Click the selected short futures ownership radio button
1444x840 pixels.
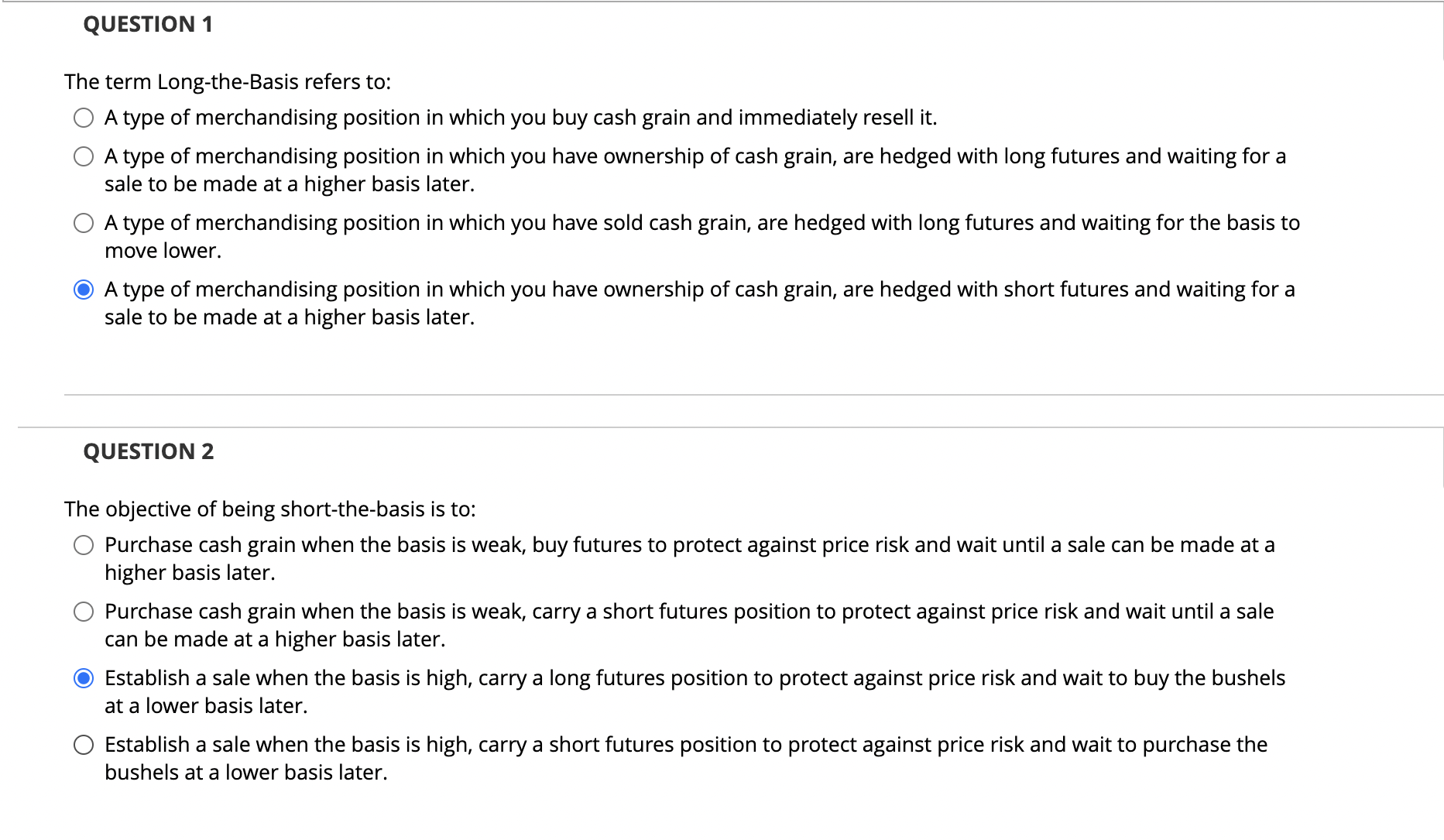pos(84,290)
